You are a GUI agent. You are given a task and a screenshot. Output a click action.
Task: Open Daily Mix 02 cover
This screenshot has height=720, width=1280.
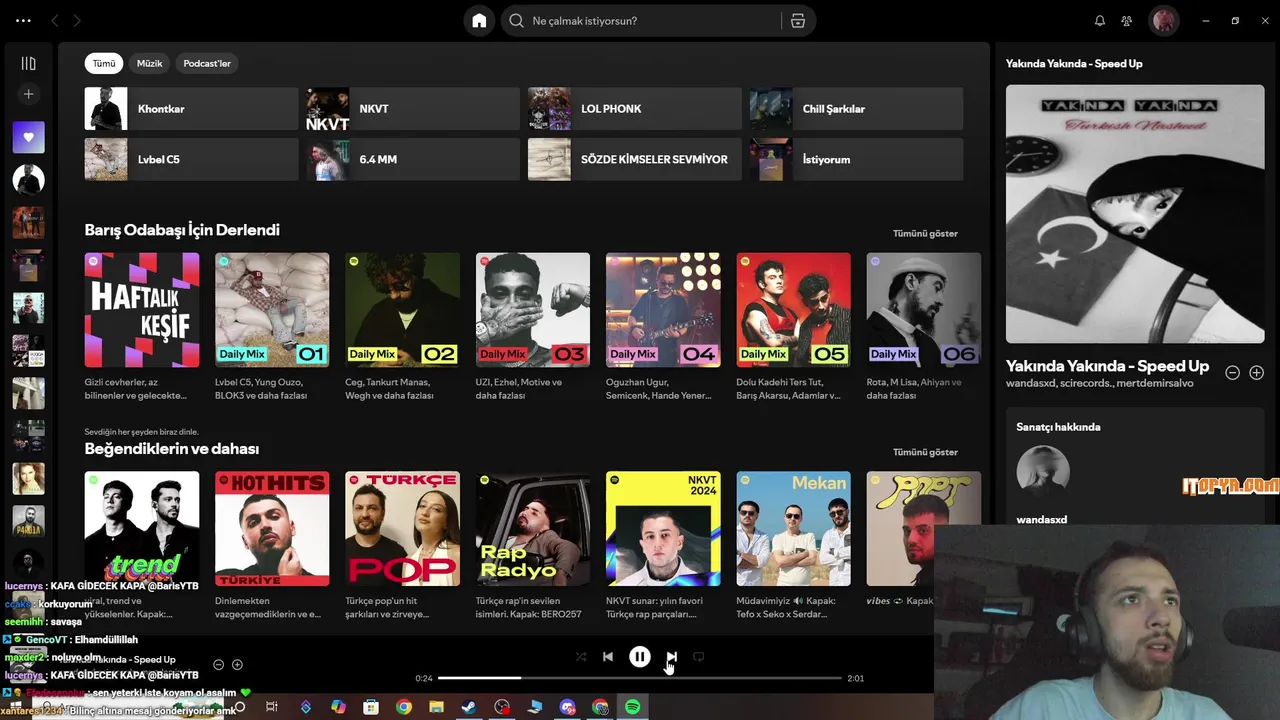pos(402,310)
